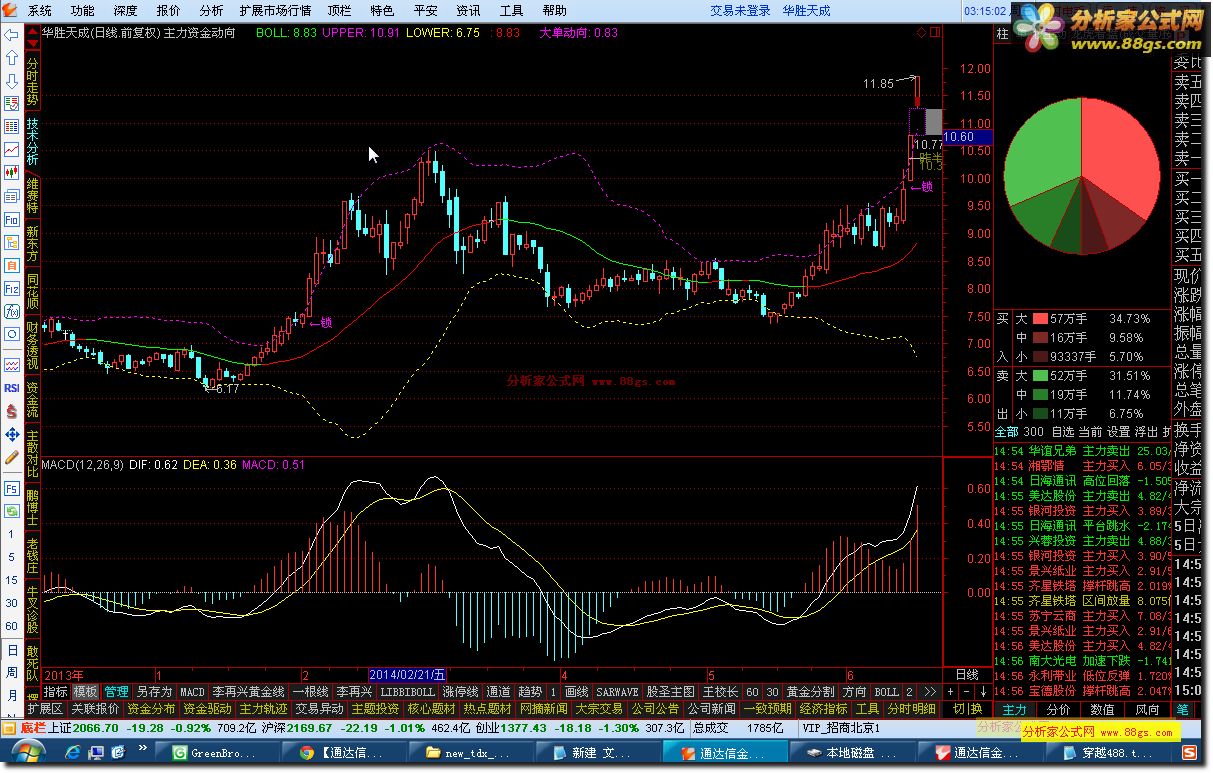The image size is (1213, 773).
Task: Click the RSI indicator icon
Action: pos(11,388)
